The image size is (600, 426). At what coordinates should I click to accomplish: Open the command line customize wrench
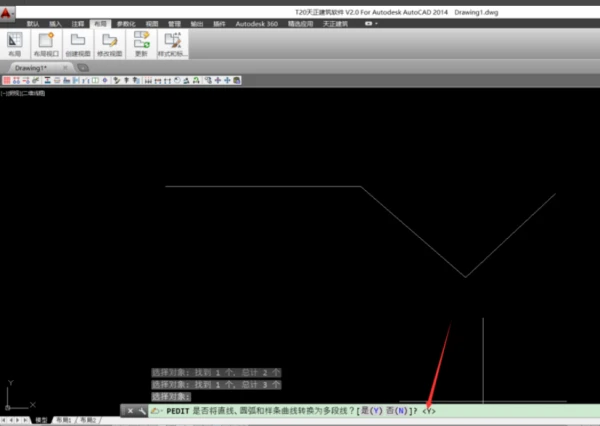142,411
